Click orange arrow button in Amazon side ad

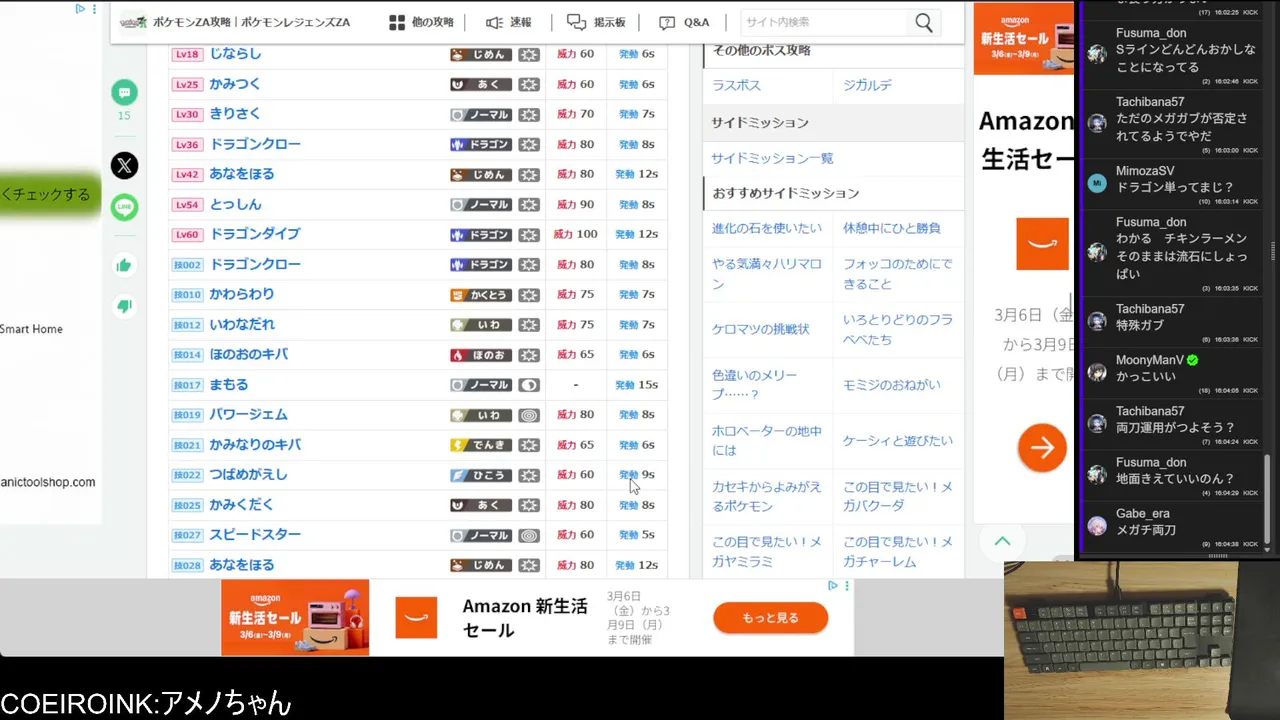pyautogui.click(x=1042, y=447)
